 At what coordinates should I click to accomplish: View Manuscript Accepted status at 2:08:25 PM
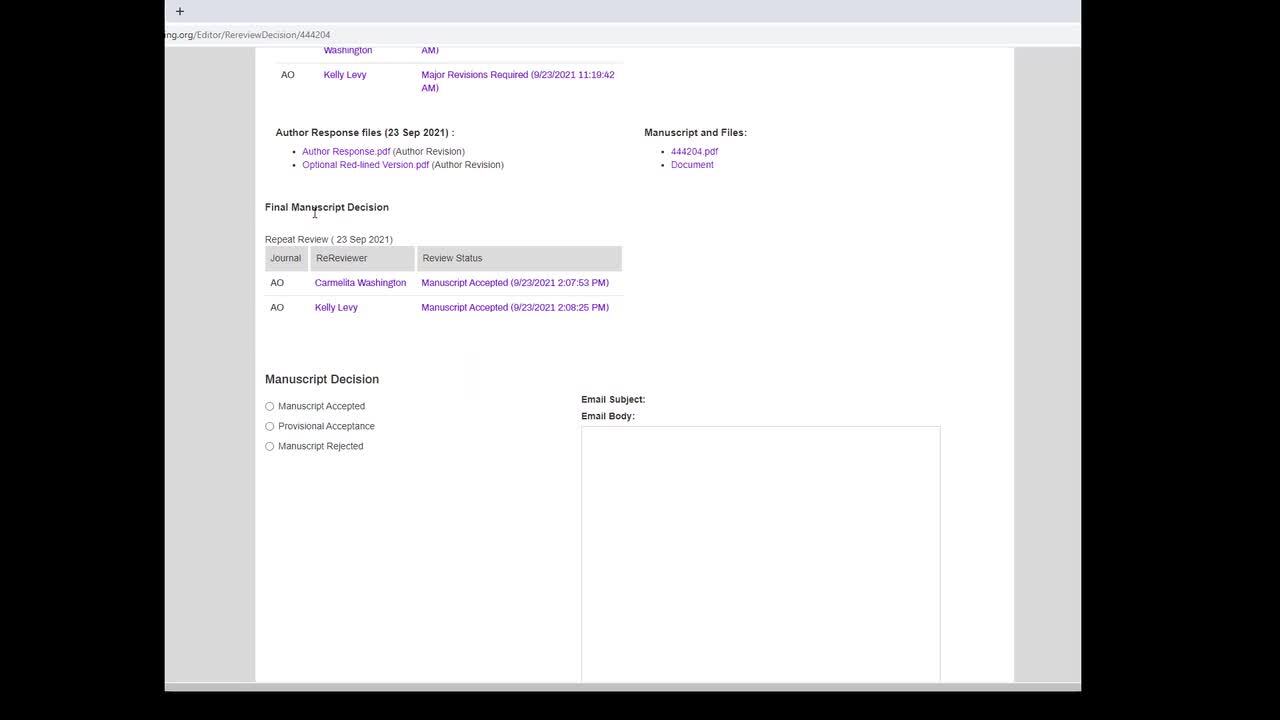tap(515, 308)
